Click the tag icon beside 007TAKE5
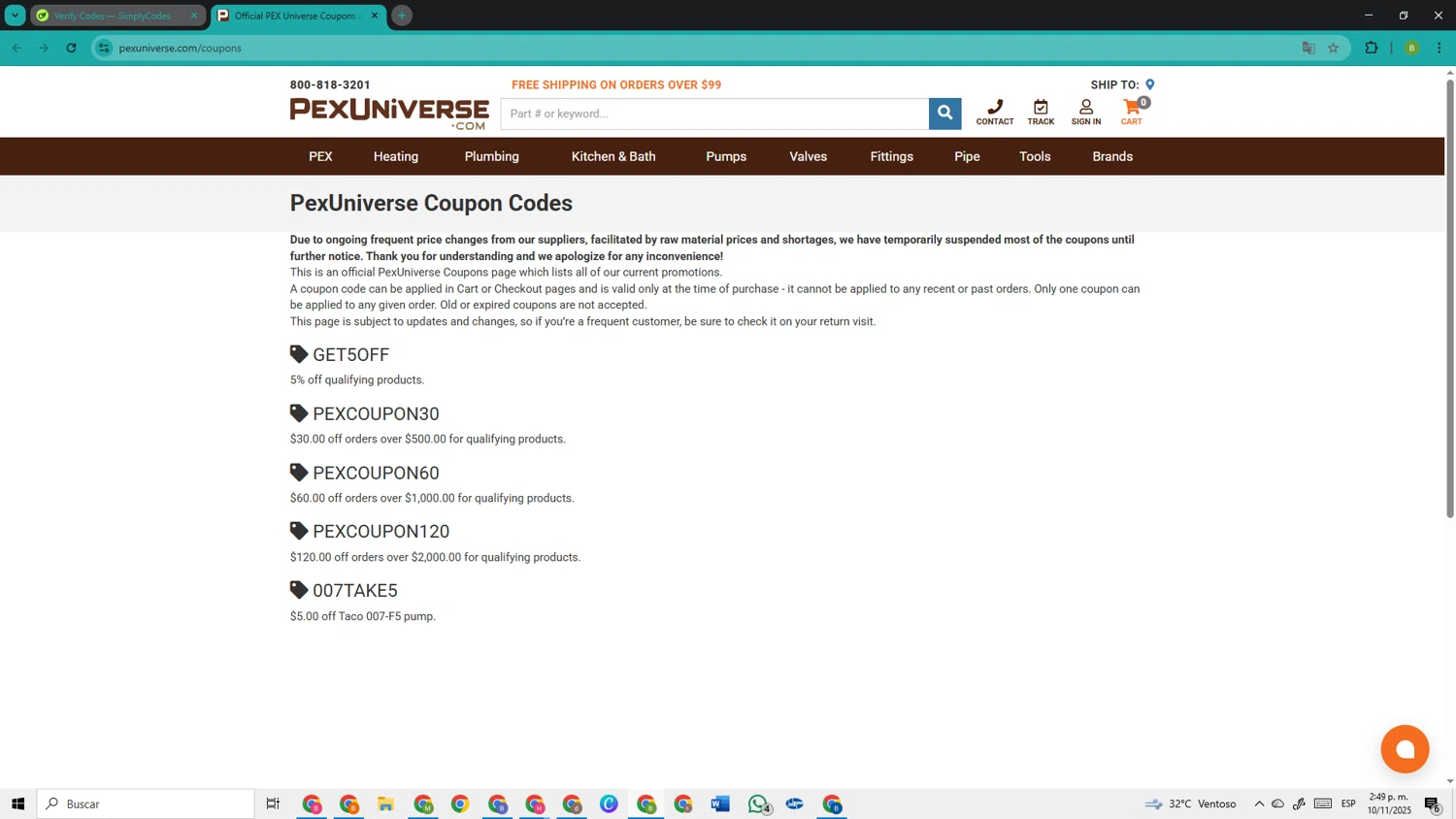 coord(299,590)
